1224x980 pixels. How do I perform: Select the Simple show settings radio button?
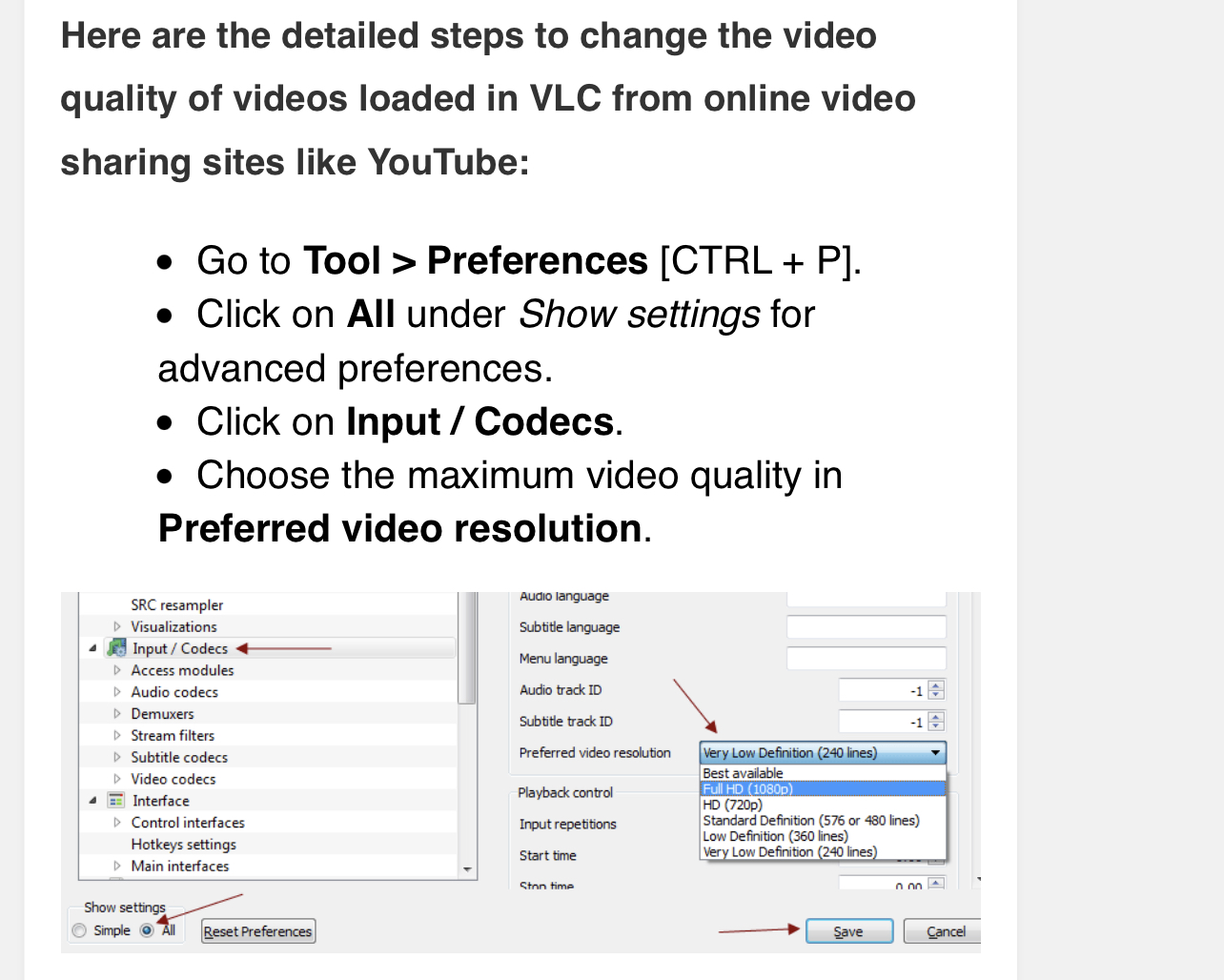pos(79,930)
